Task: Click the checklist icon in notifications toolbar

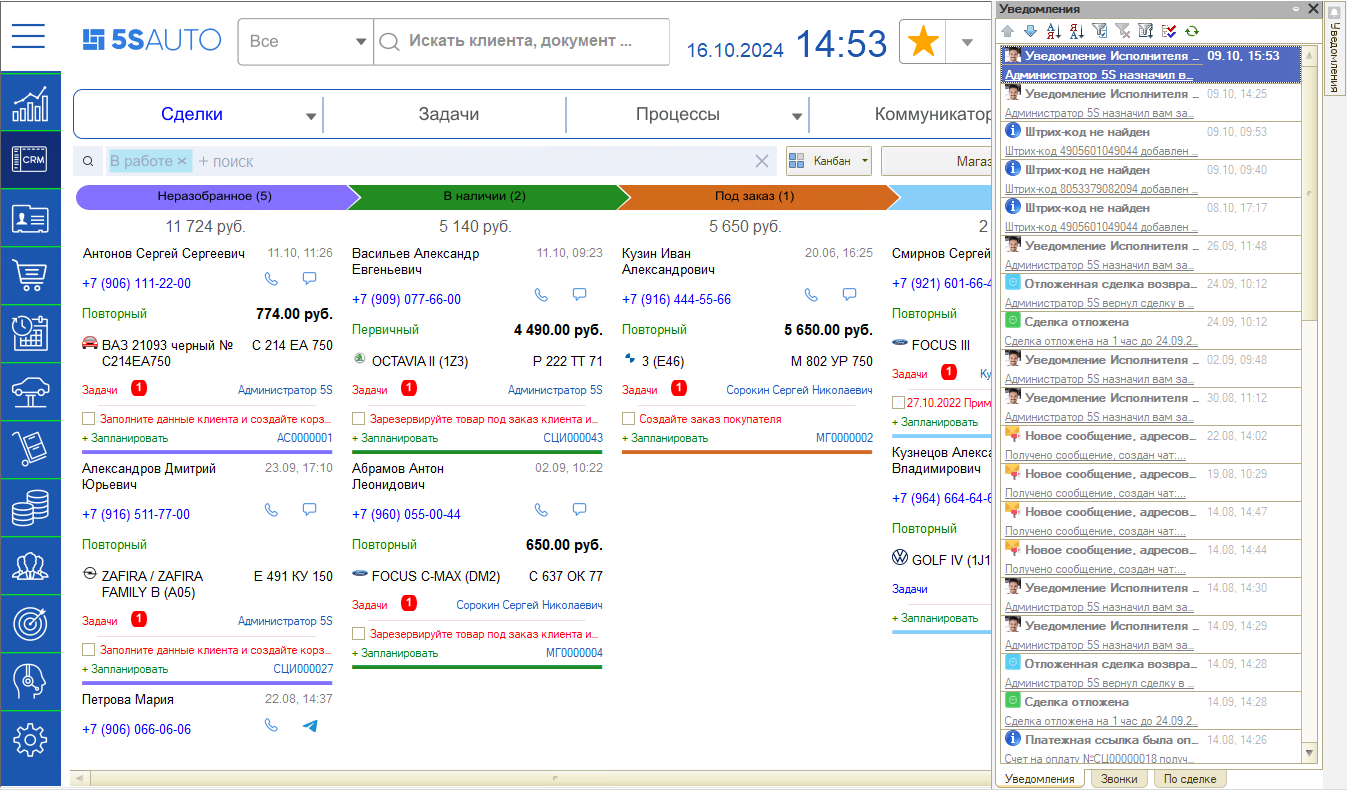Action: click(1169, 31)
